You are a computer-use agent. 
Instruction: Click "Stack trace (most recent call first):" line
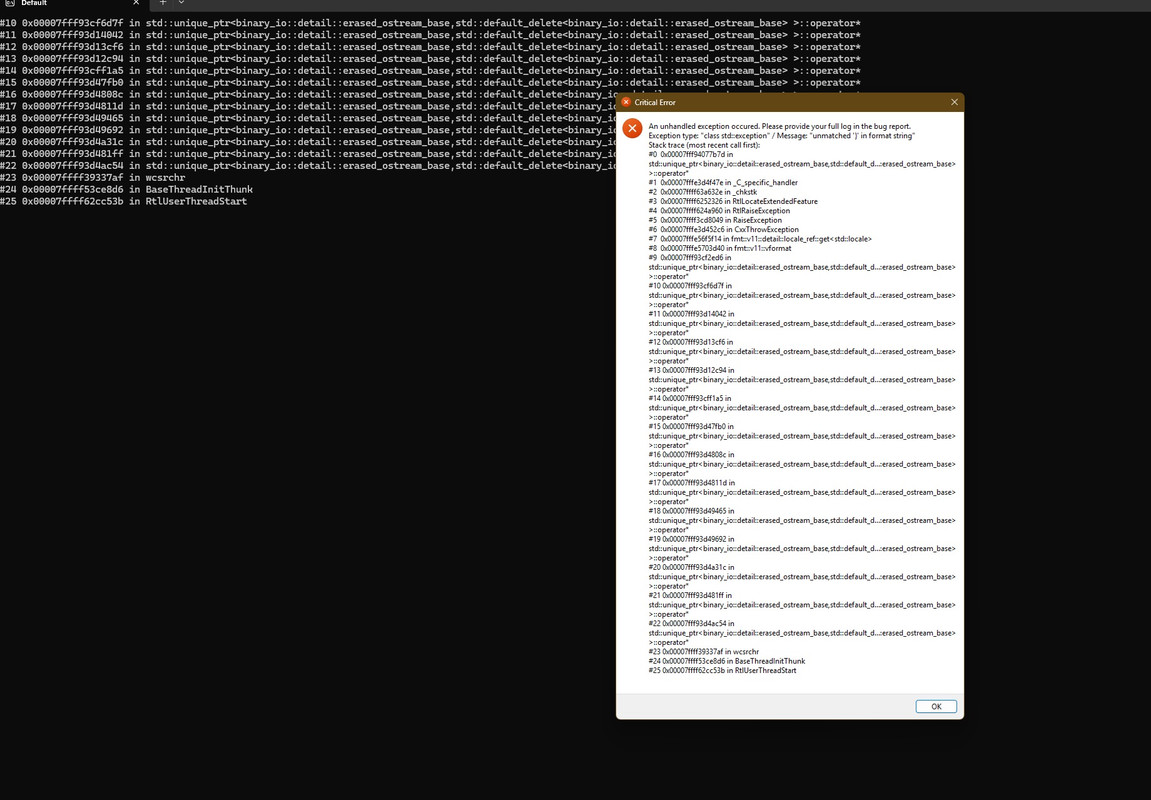(704, 145)
